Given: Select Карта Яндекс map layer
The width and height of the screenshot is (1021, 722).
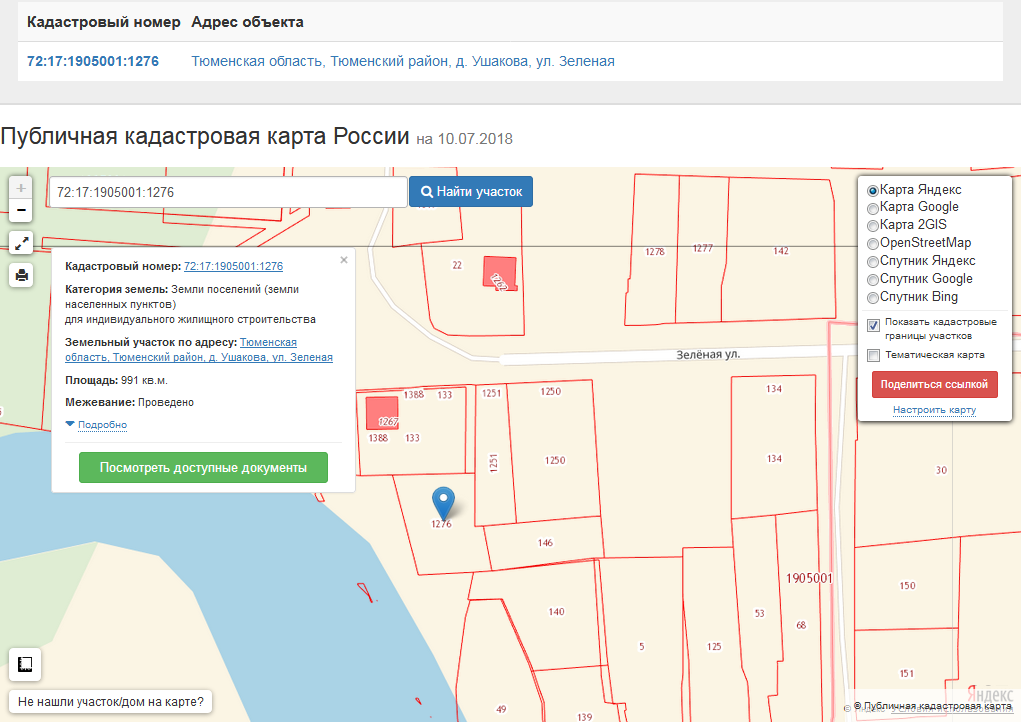Looking at the screenshot, I should [x=873, y=191].
